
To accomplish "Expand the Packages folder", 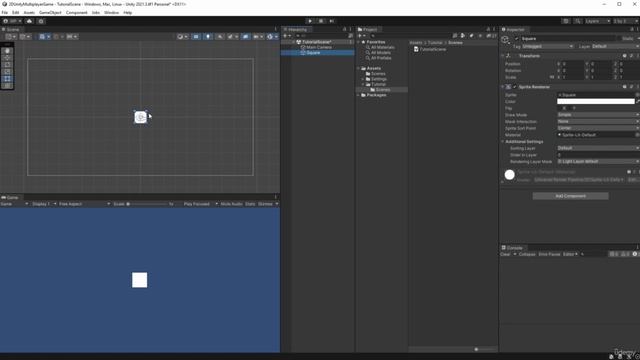I will click(x=359, y=95).
